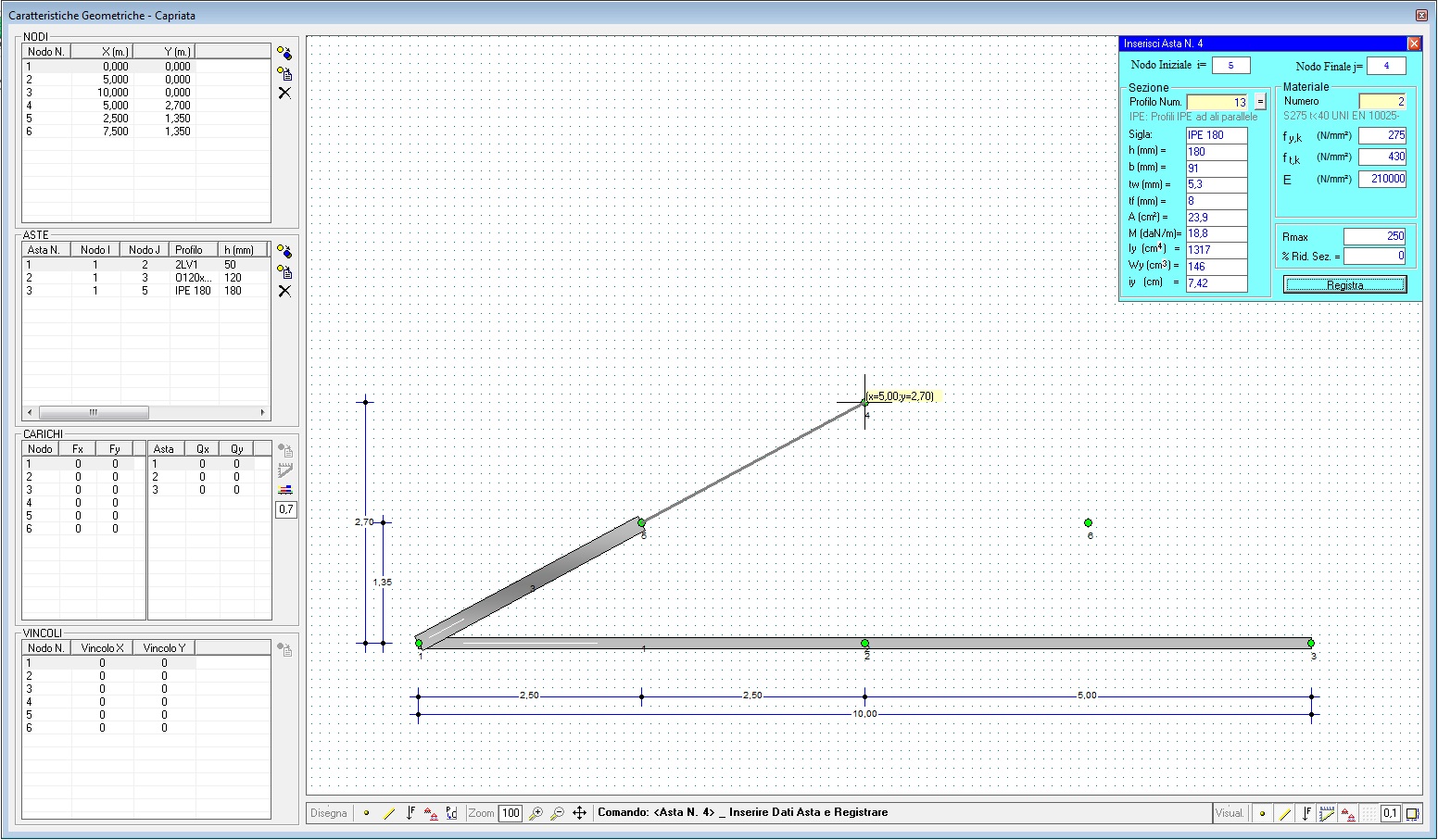
Task: Open profile selector button next to Profilo Num.
Action: point(1260,102)
